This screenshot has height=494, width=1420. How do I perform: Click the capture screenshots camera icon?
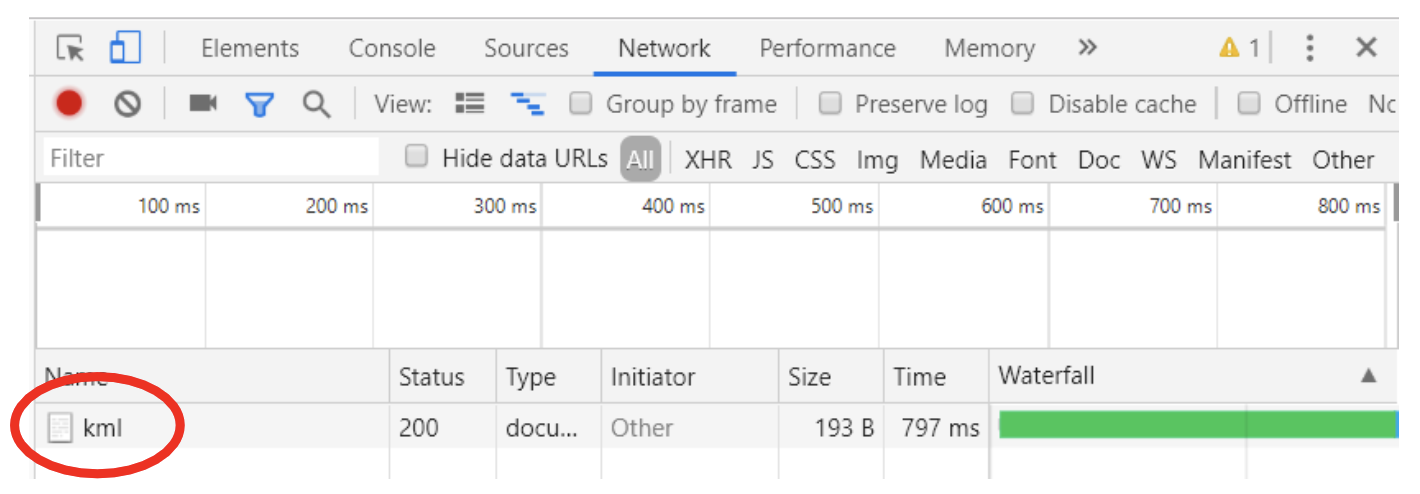click(x=203, y=103)
